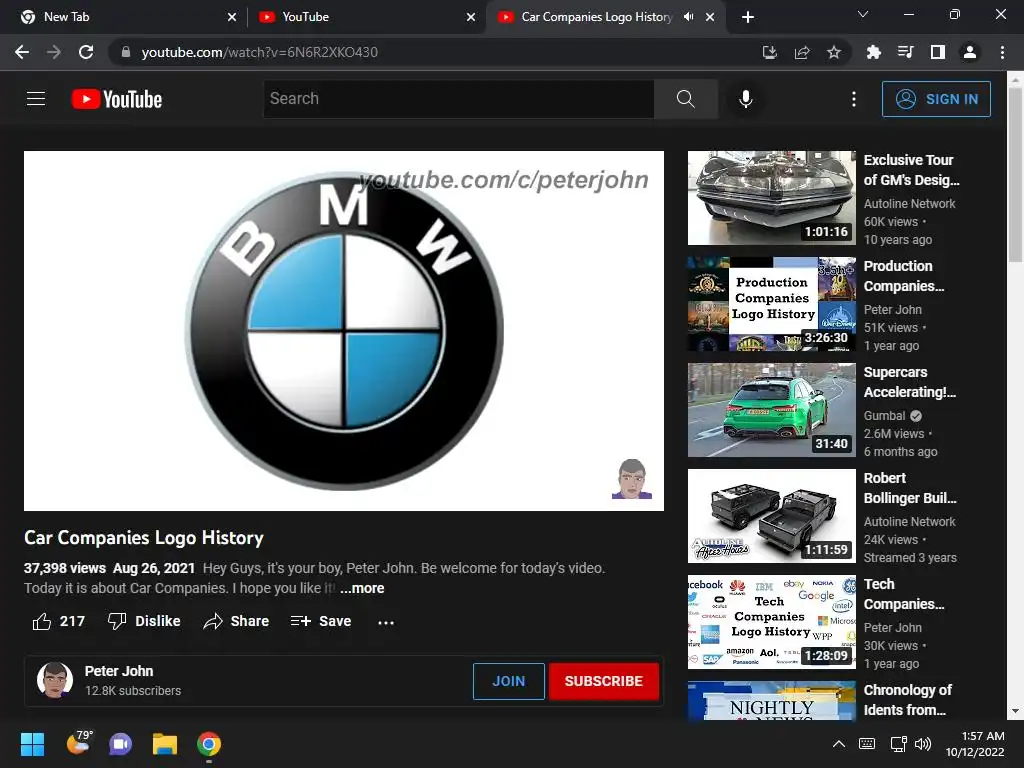Open Robert Bollinger video thumbnail

[771, 515]
